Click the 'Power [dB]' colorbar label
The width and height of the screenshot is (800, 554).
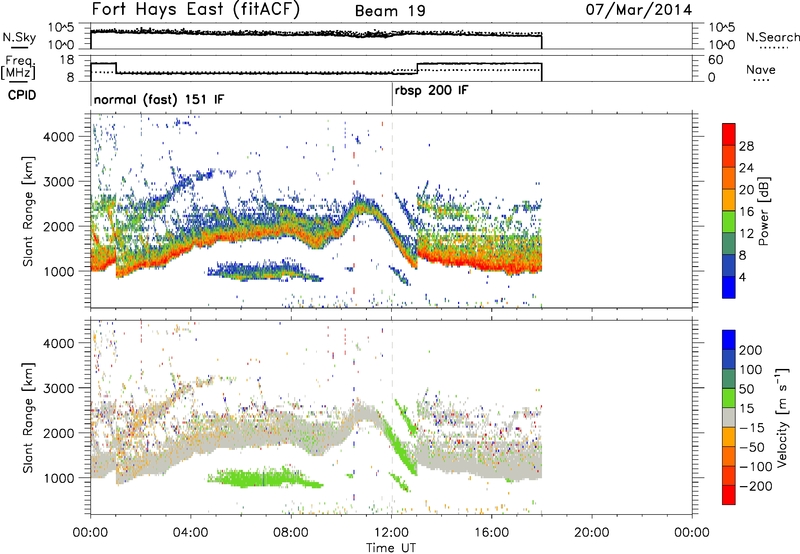tap(763, 211)
